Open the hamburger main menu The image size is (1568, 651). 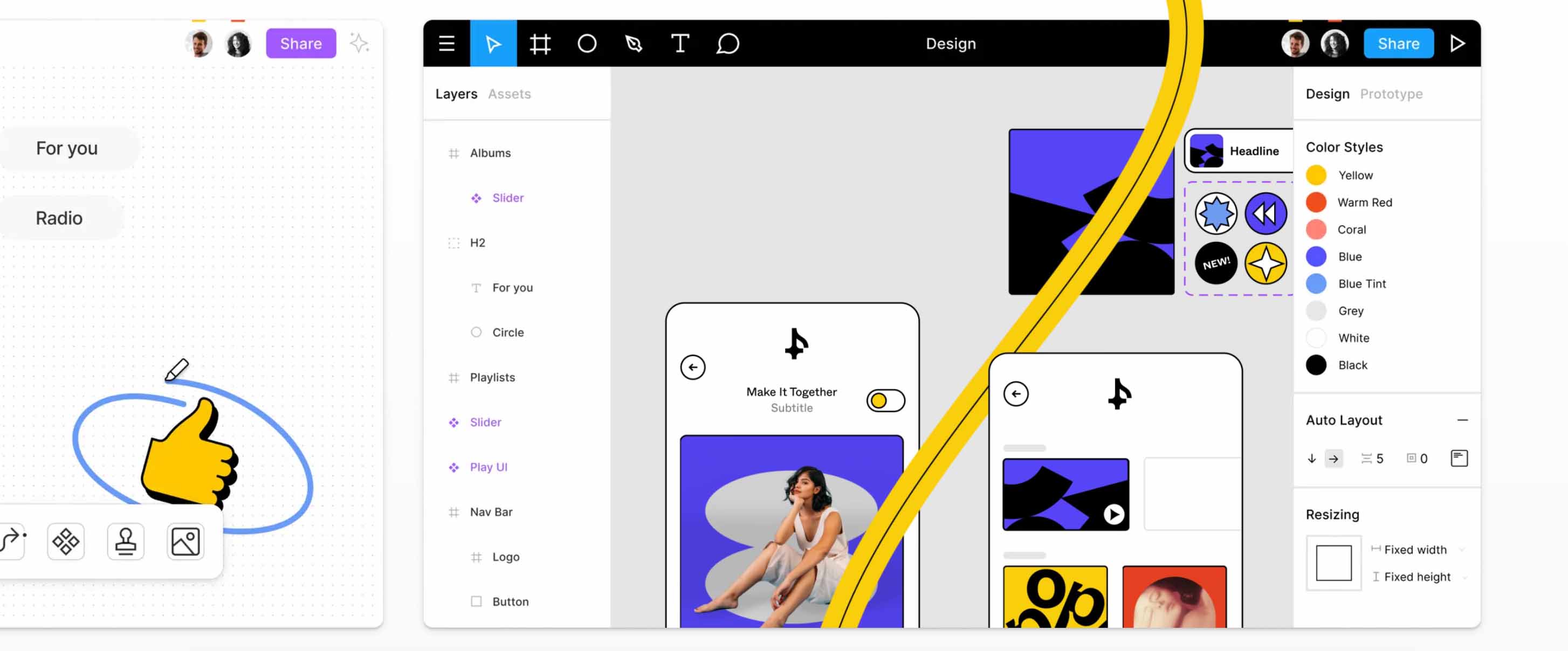pyautogui.click(x=446, y=43)
